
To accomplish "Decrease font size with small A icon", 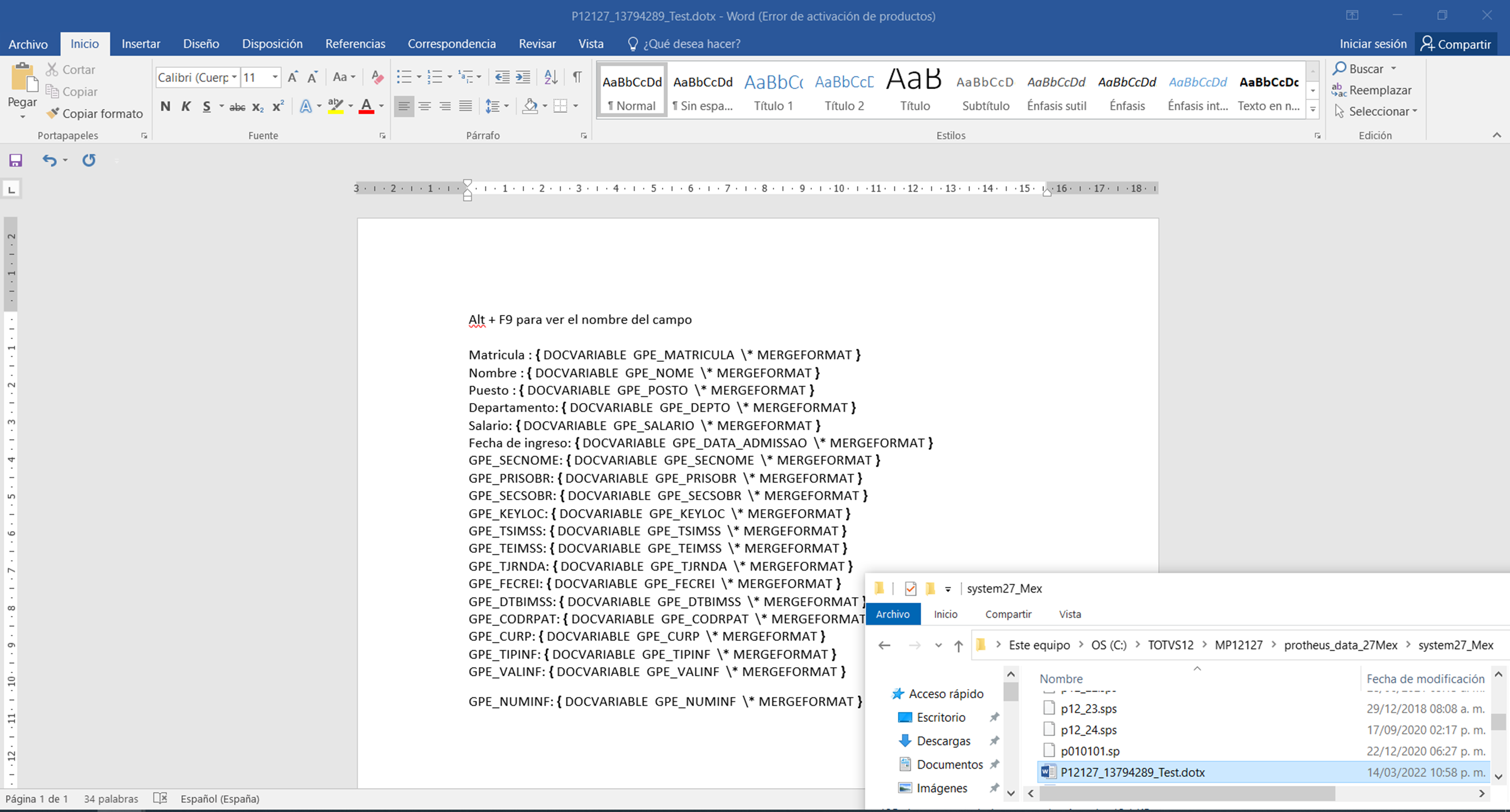I will tap(313, 77).
